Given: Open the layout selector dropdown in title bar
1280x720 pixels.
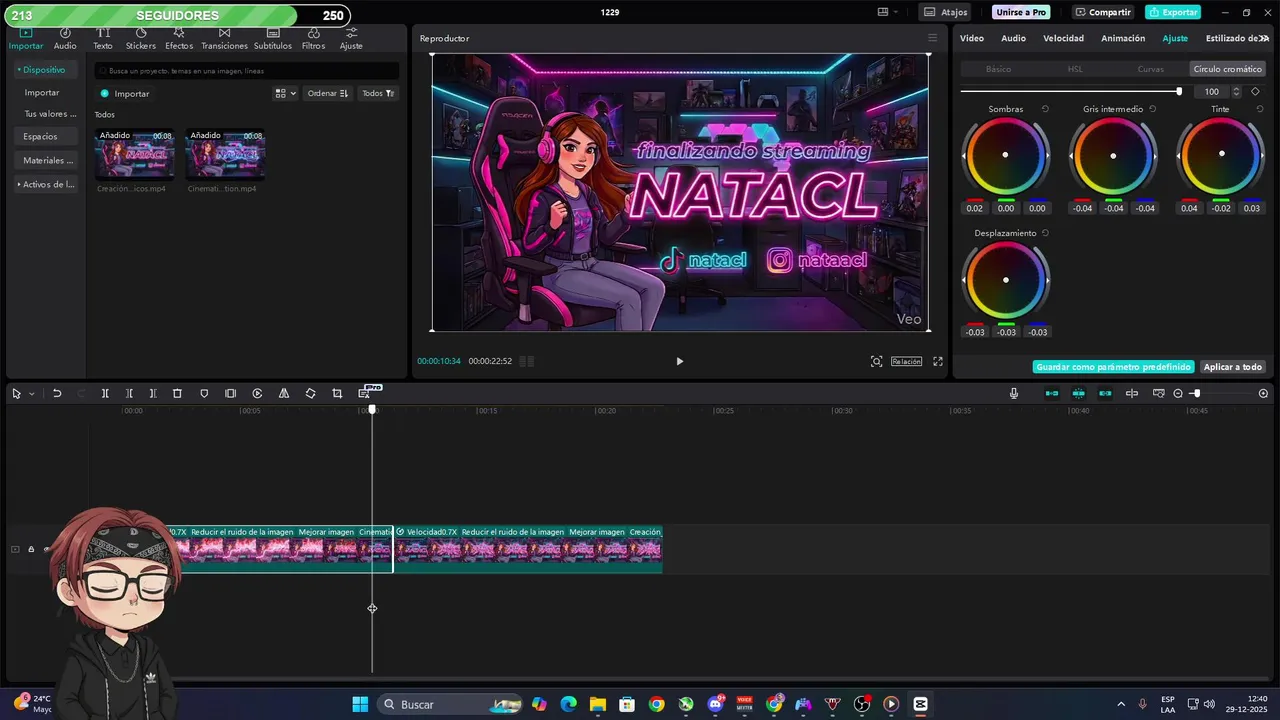Looking at the screenshot, I should 888,12.
